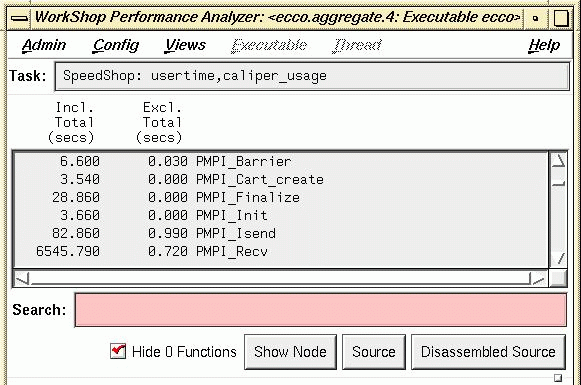Click the 0.990 exclusive time value
The height and width of the screenshot is (385, 581).
coord(168,233)
